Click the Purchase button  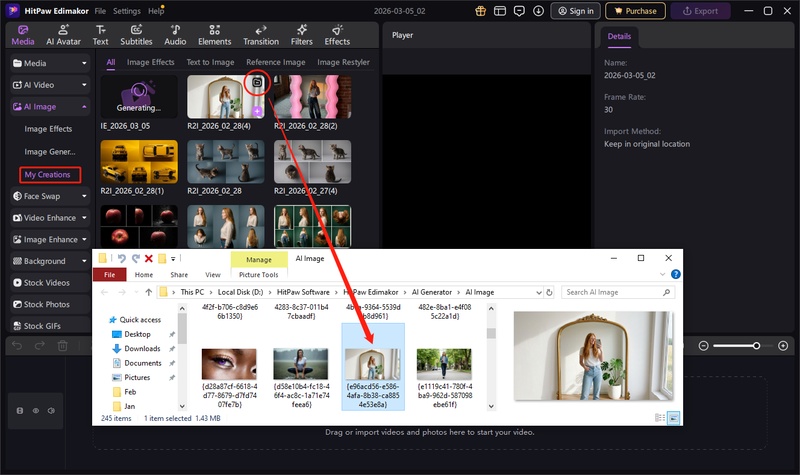coord(634,11)
